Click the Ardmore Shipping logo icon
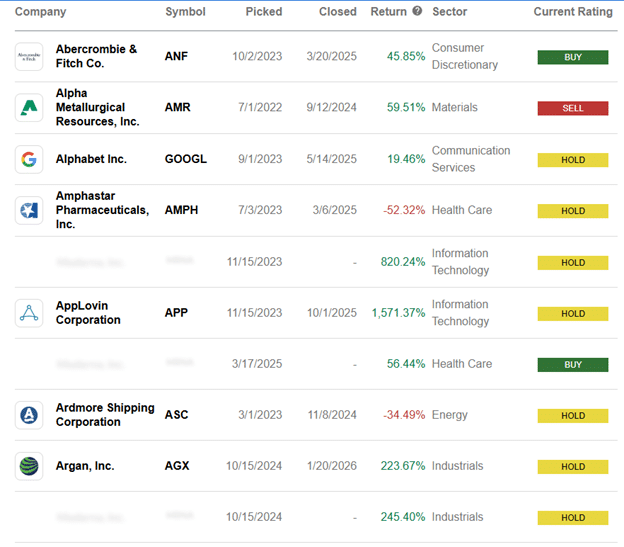 [x=29, y=415]
